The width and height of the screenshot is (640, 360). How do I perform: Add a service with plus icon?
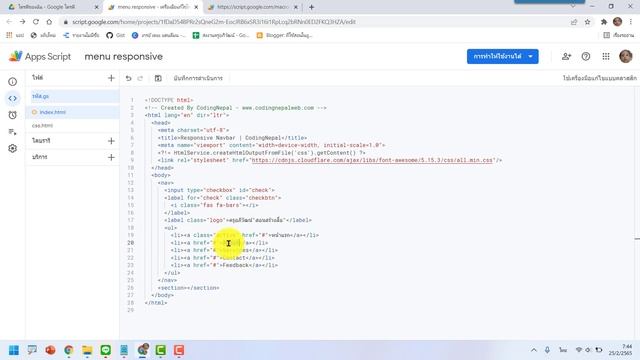click(x=111, y=157)
